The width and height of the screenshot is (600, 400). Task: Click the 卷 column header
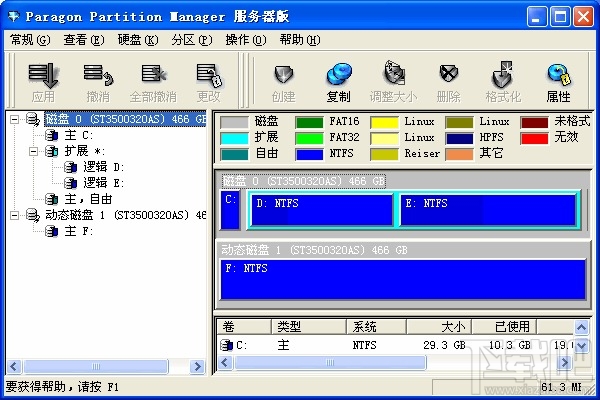pyautogui.click(x=244, y=327)
